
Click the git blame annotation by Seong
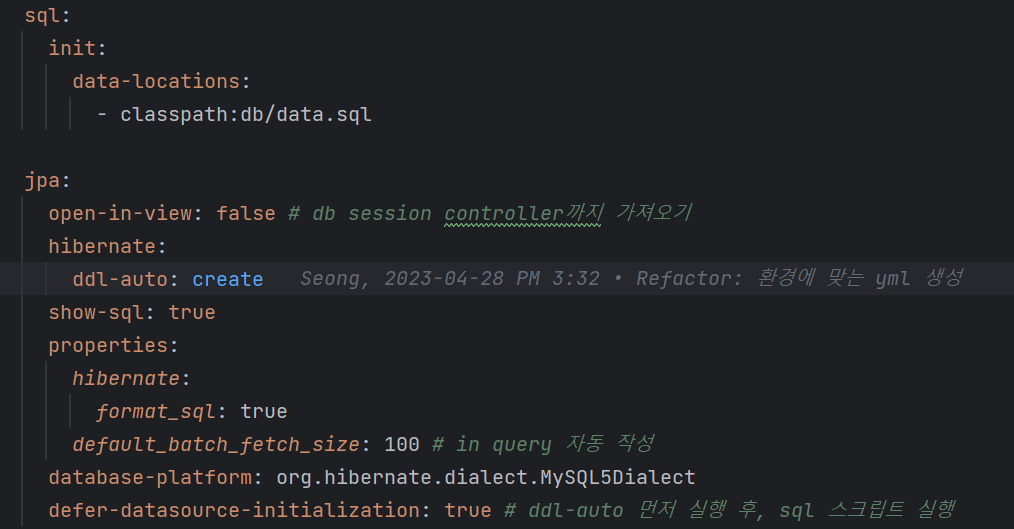click(632, 279)
